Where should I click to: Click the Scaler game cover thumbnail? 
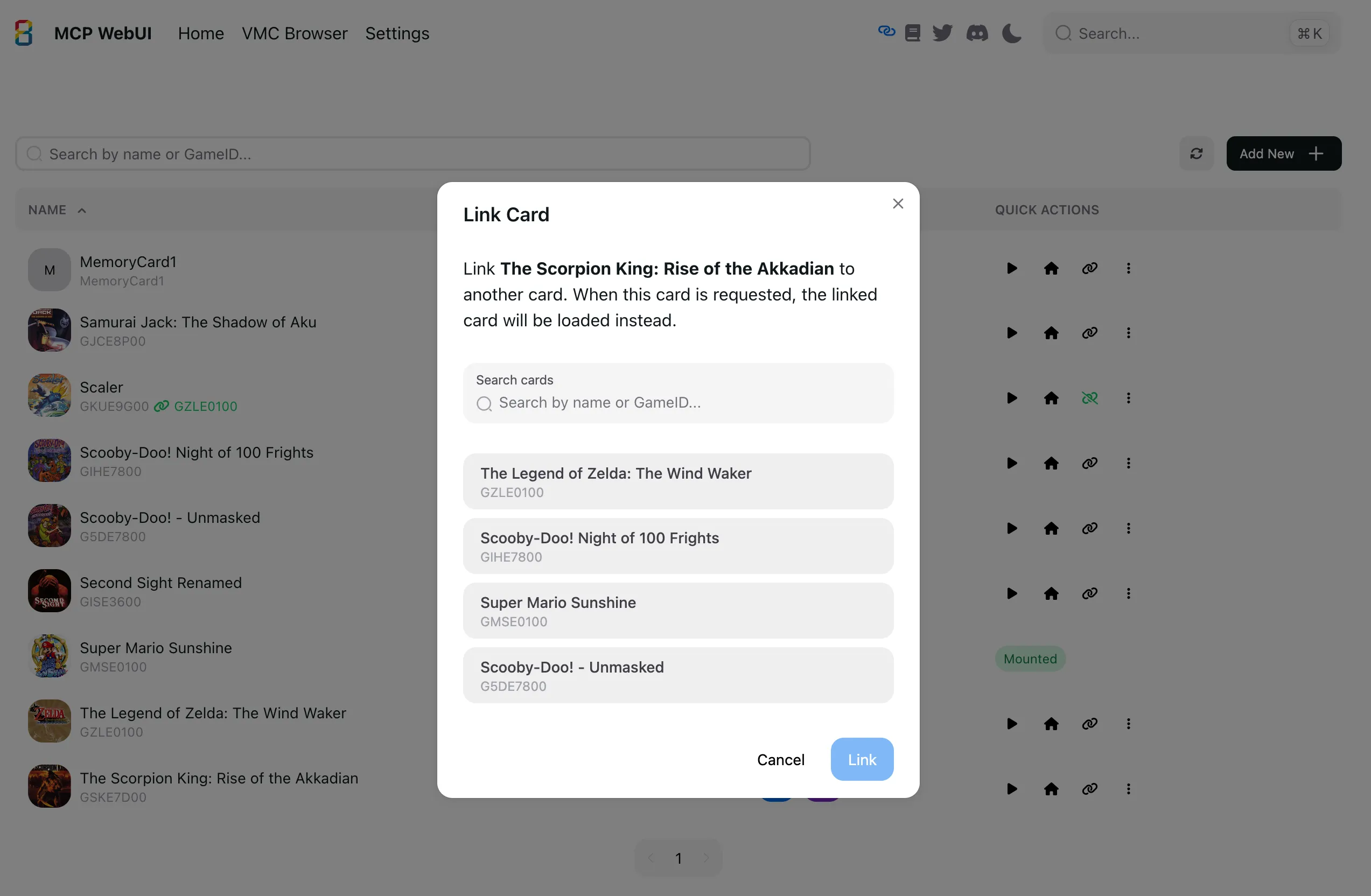point(50,396)
